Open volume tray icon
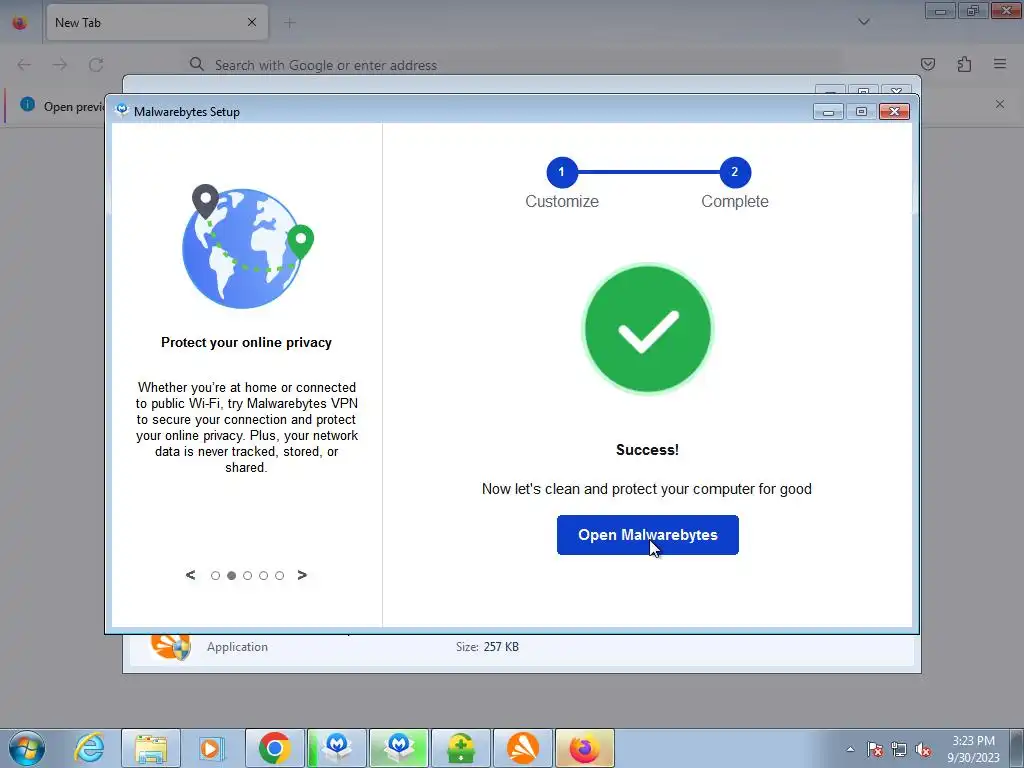 coord(923,749)
